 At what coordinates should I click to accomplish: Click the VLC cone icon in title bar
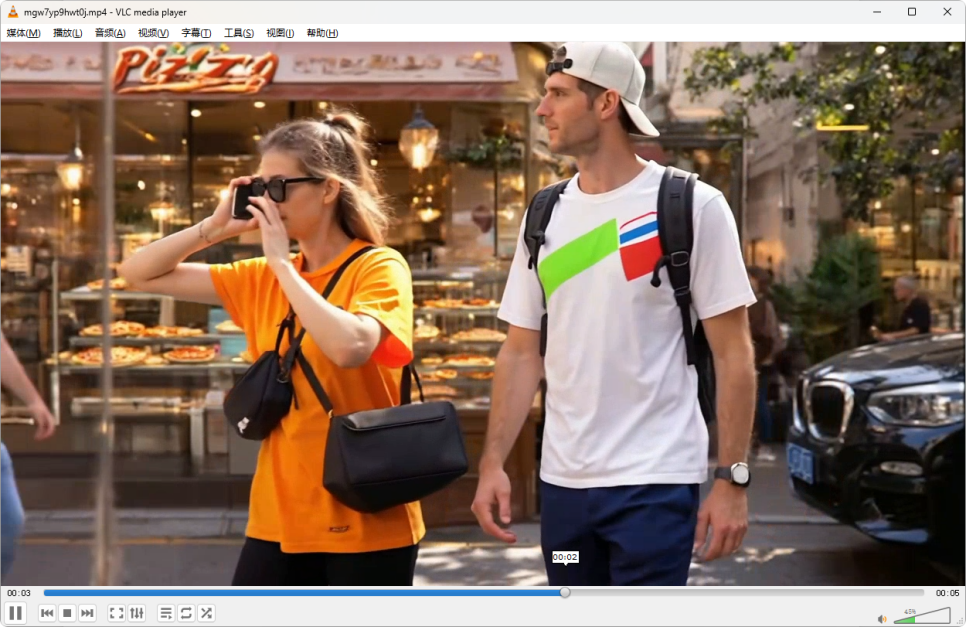11,11
